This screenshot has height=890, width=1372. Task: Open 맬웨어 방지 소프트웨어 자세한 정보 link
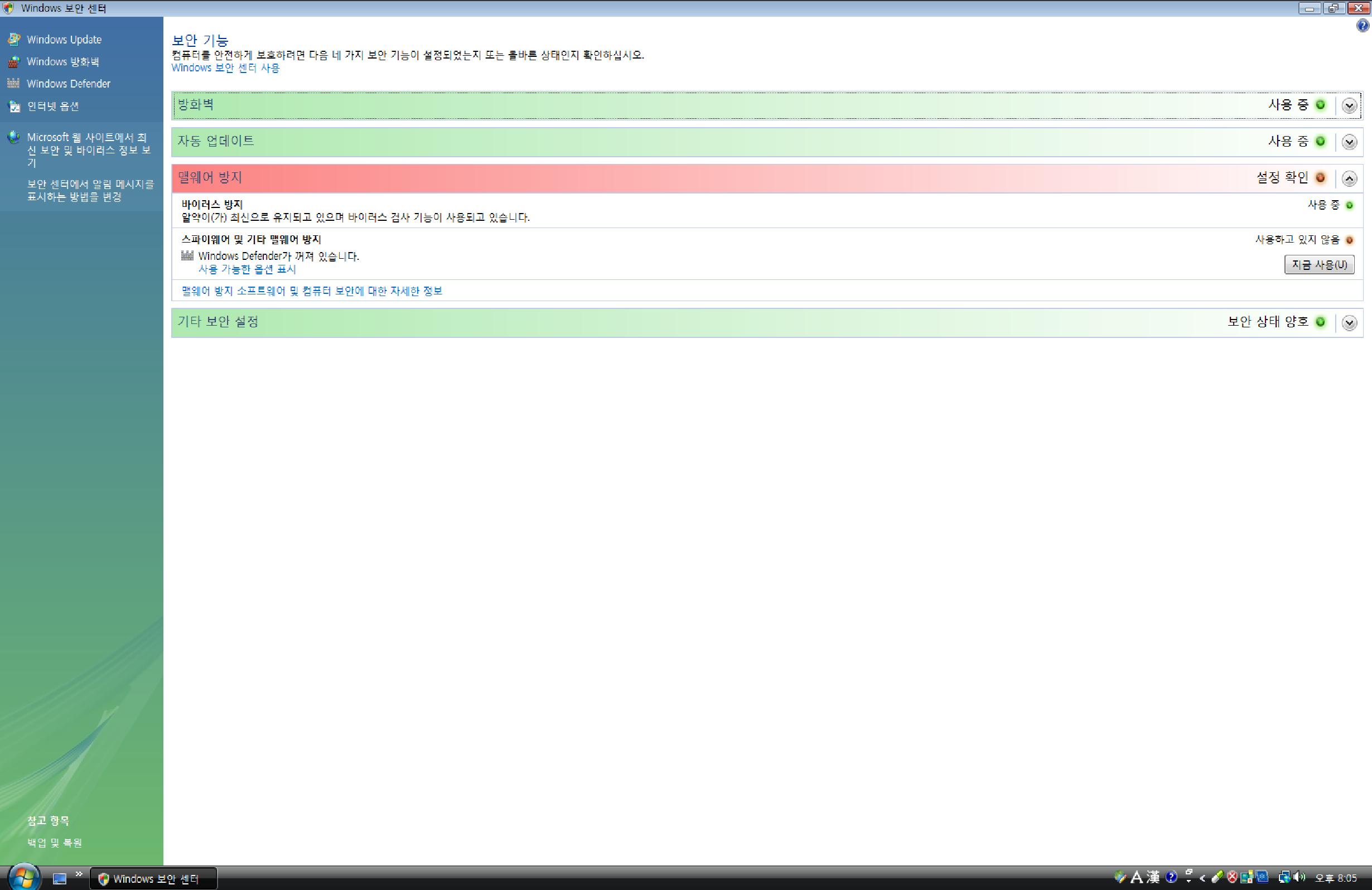(312, 291)
